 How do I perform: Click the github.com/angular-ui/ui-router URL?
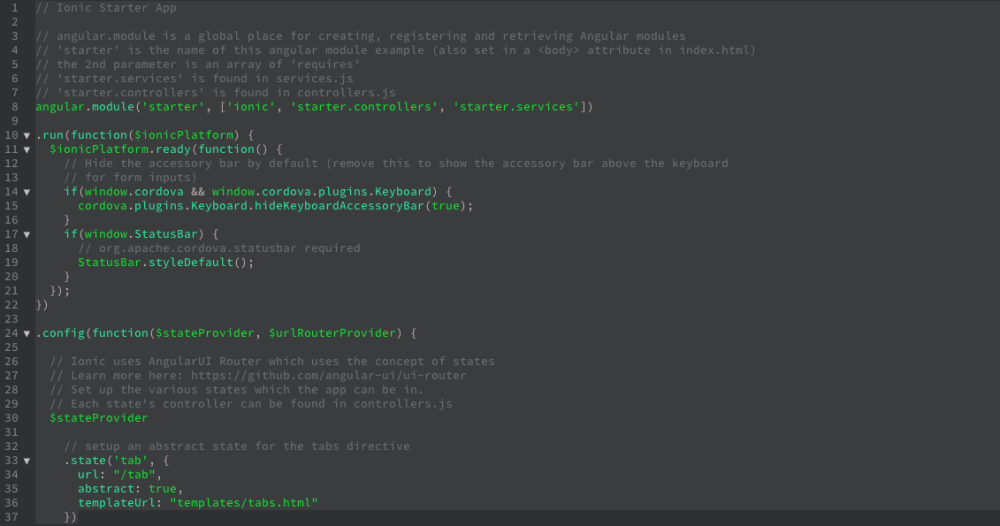click(328, 376)
